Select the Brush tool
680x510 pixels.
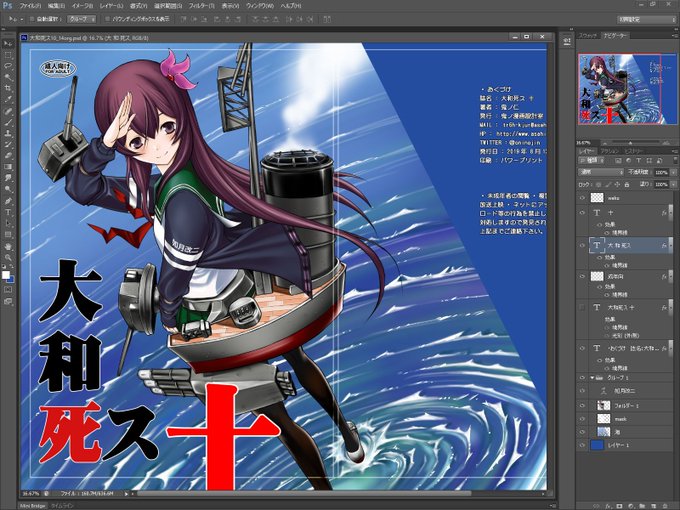(x=8, y=123)
